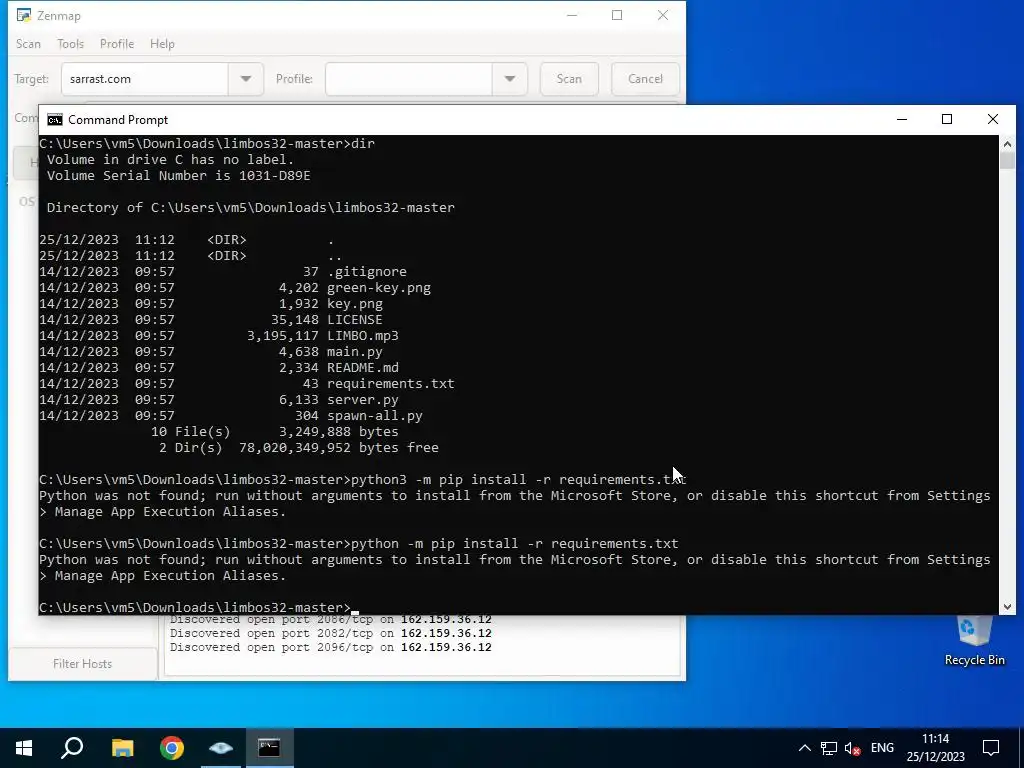
Task: Open Google Chrome from the taskbar
Action: coord(172,748)
